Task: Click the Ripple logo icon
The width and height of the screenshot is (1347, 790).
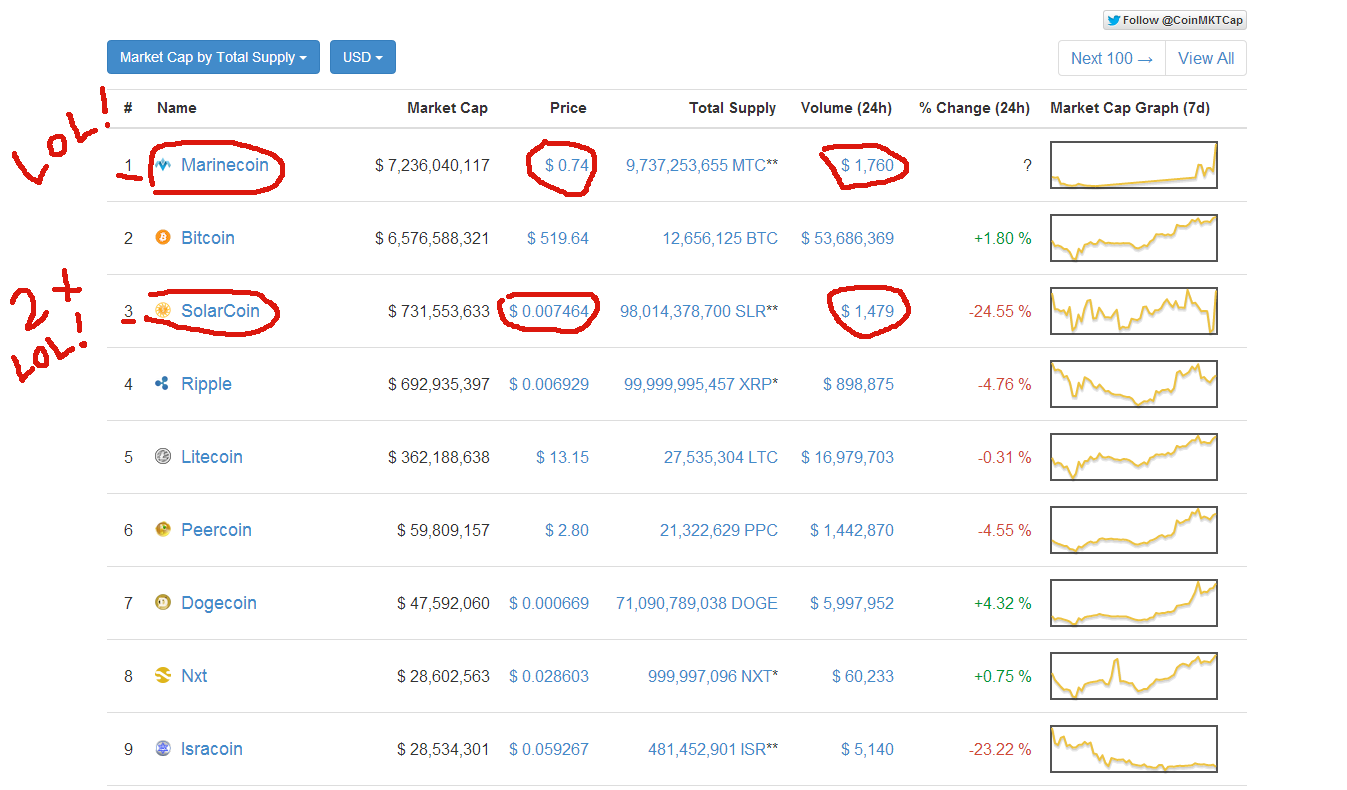Action: [x=163, y=384]
